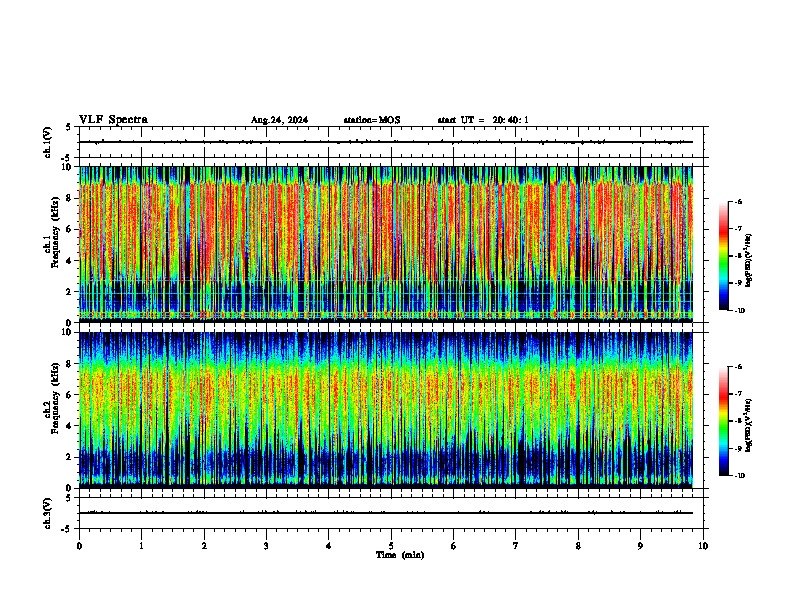Click ch.2 spectrogram's "6" kHz tick label

click(x=70, y=395)
